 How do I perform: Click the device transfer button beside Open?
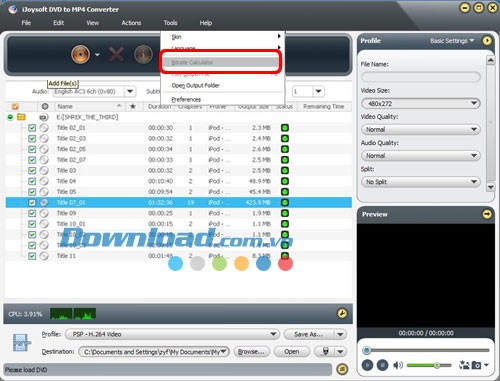[326, 351]
